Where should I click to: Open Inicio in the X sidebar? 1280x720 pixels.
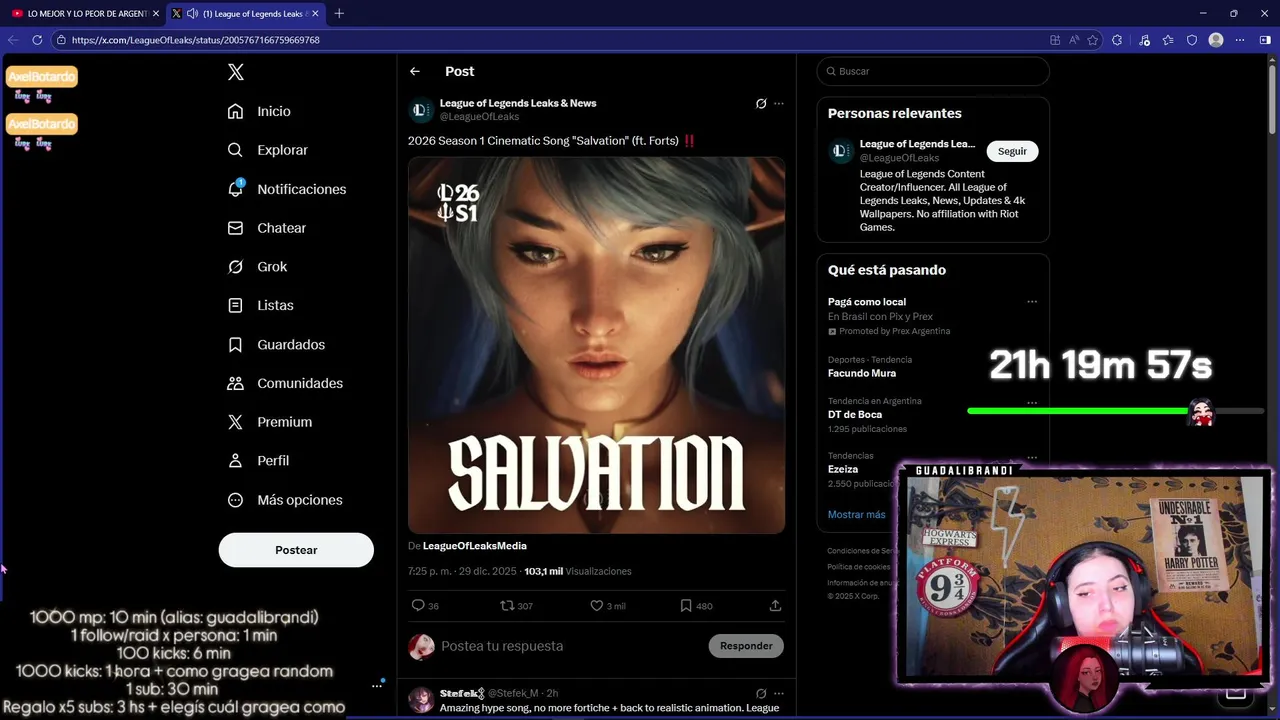pyautogui.click(x=259, y=111)
